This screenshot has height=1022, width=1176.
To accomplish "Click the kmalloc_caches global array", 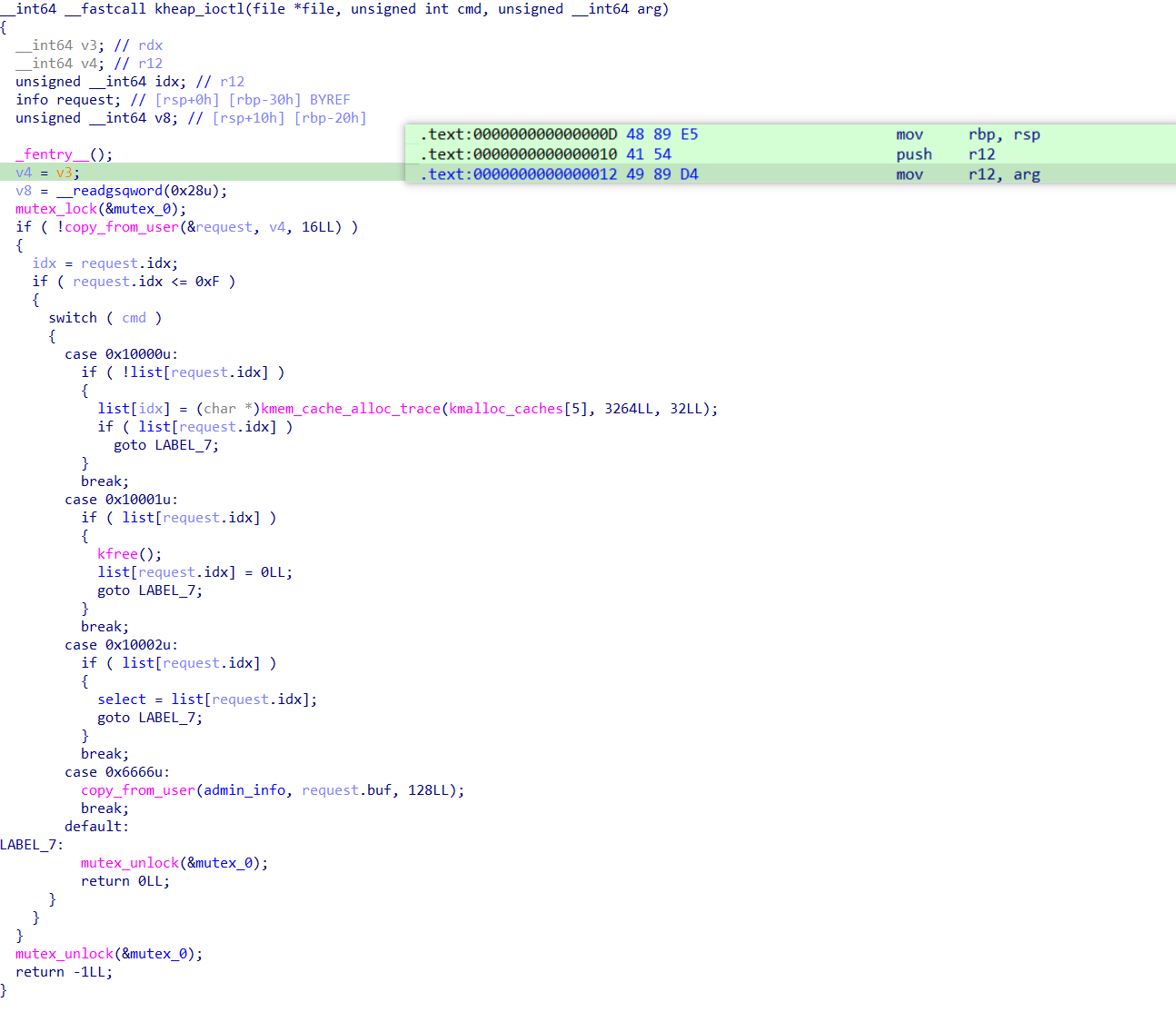I will (x=504, y=408).
